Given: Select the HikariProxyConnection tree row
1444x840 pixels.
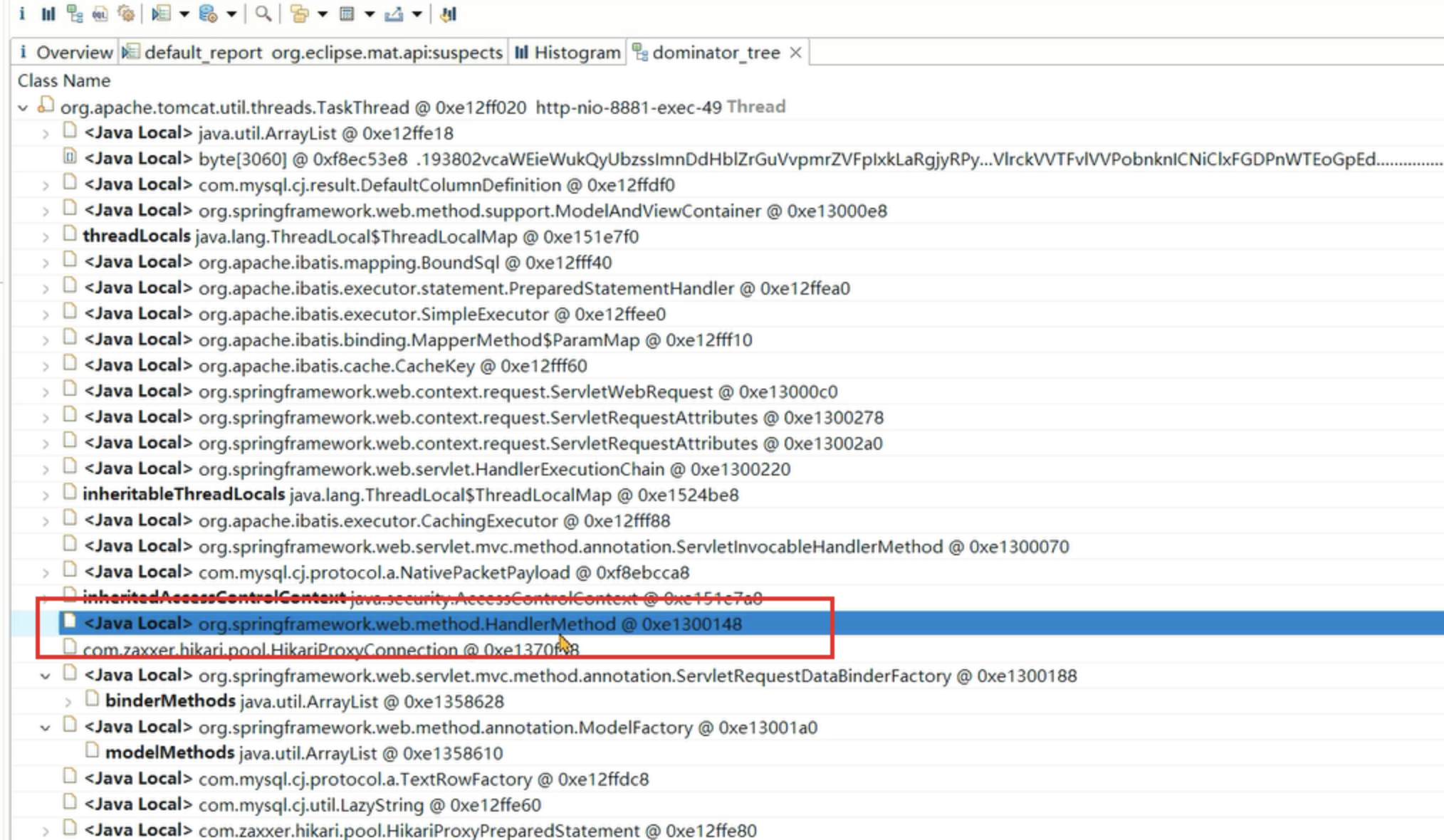Looking at the screenshot, I should pyautogui.click(x=269, y=650).
